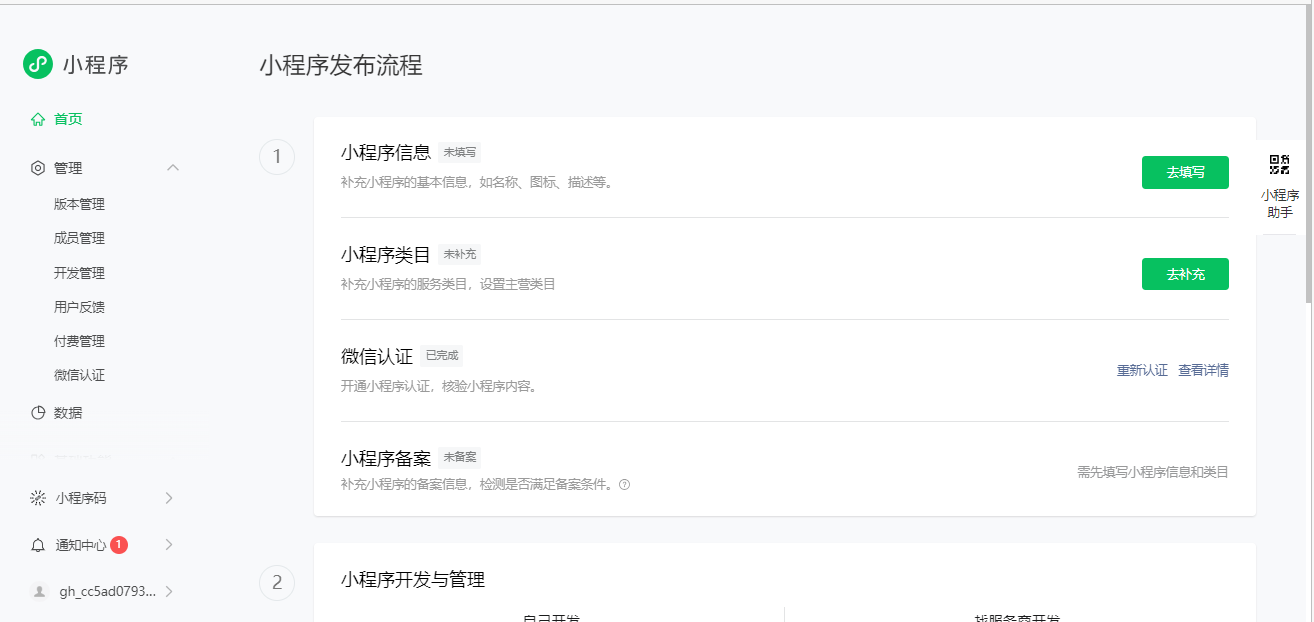Click the hexagon icon beside 管理

click(x=38, y=168)
